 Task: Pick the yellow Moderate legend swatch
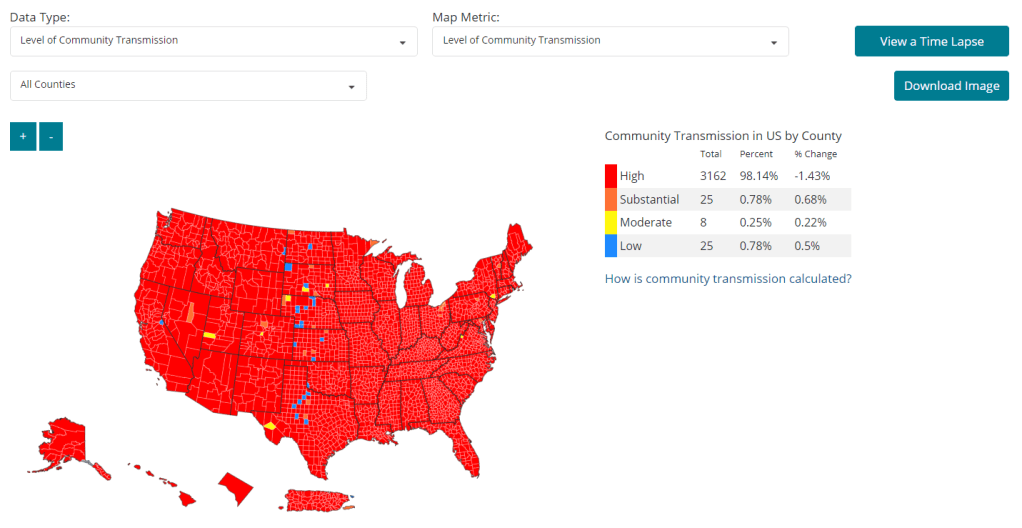pos(611,222)
